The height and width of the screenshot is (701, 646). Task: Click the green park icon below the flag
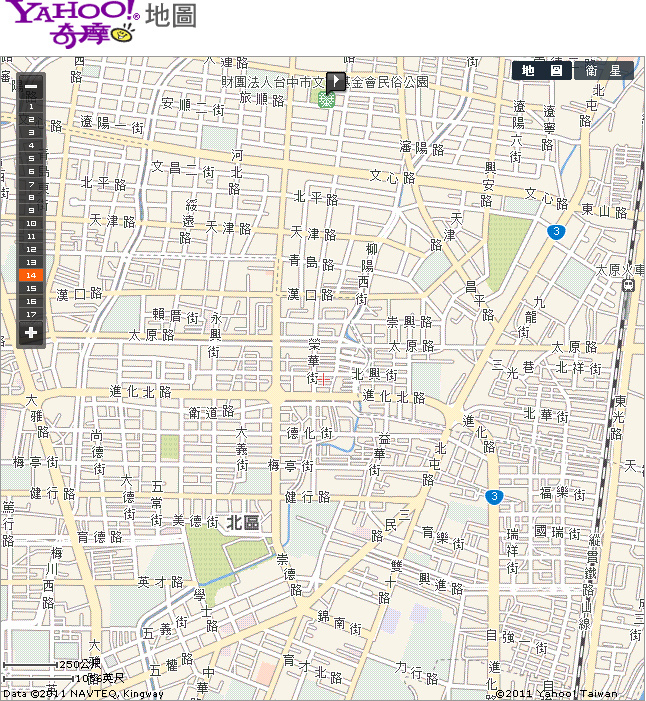[326, 99]
